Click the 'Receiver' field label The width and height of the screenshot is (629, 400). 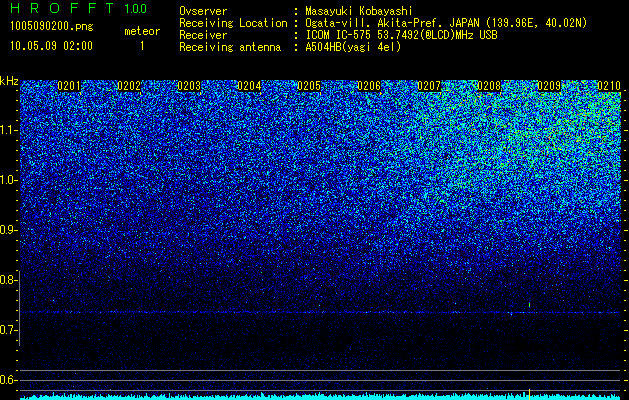point(203,35)
